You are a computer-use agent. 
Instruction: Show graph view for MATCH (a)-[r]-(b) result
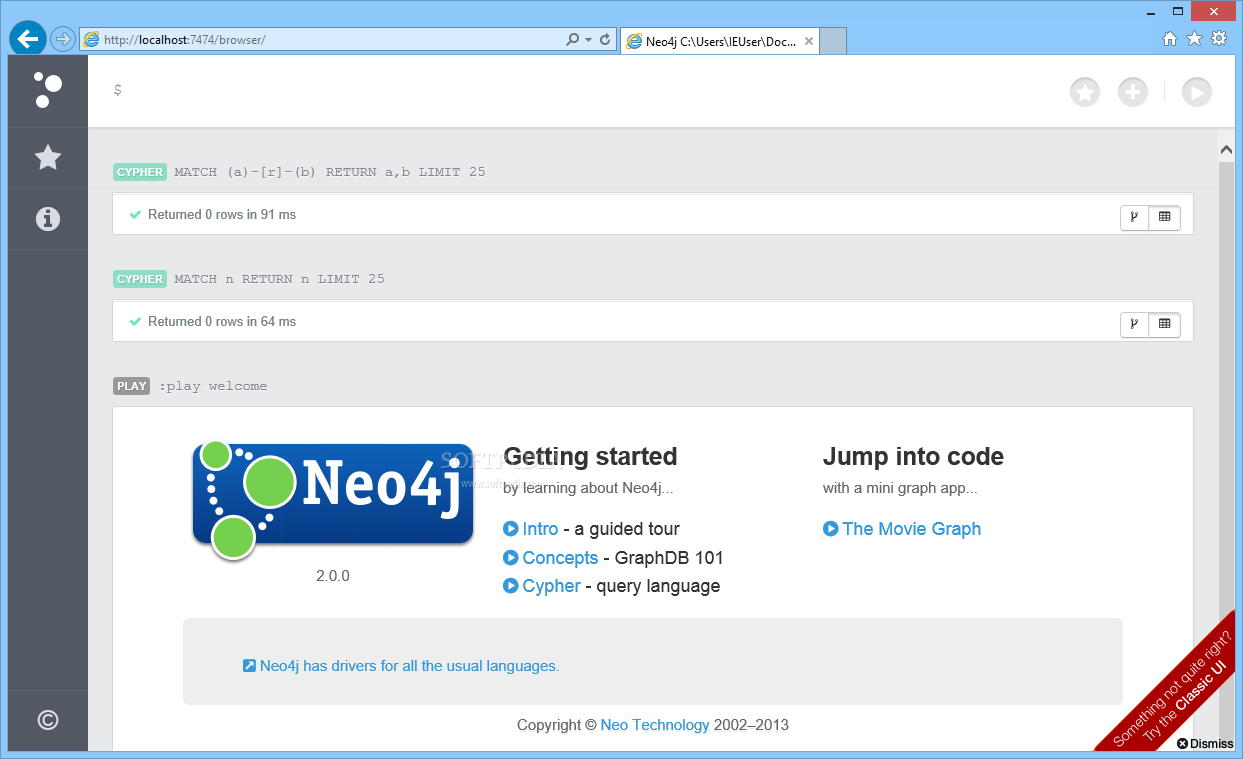point(1134,217)
